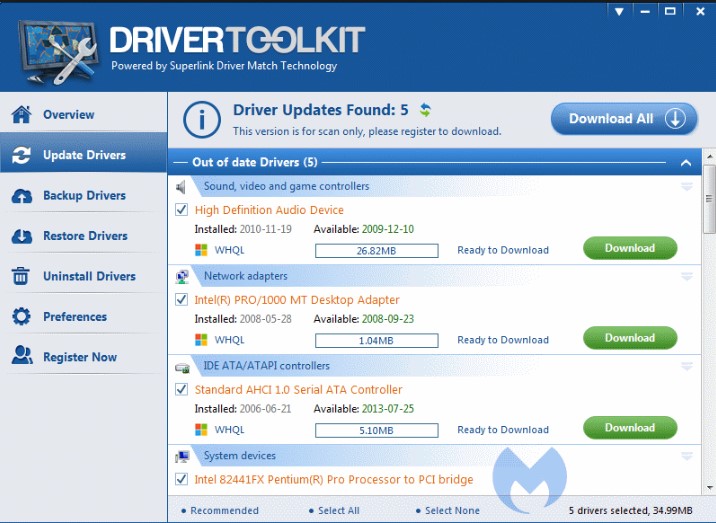Click the available date 2013-07-25
The width and height of the screenshot is (716, 523).
tap(388, 409)
